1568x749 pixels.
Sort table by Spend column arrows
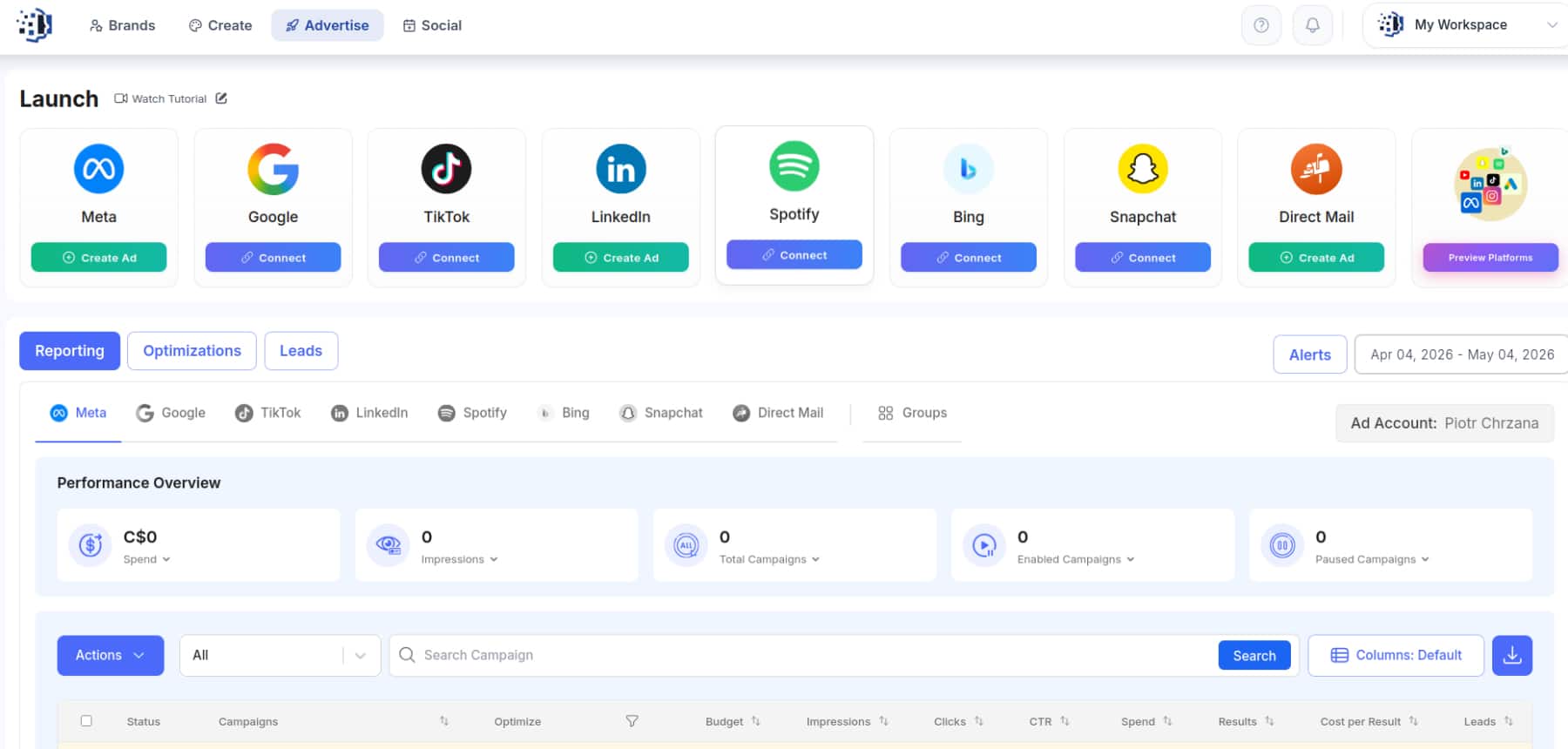pyautogui.click(x=1167, y=721)
